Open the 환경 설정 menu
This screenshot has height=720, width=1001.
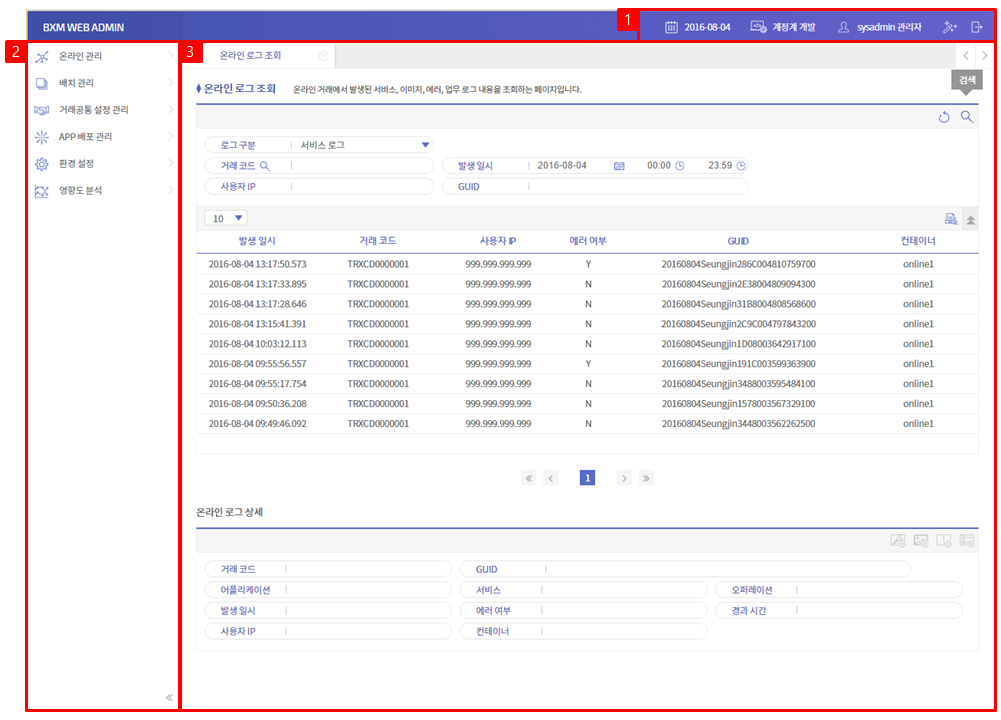click(76, 163)
